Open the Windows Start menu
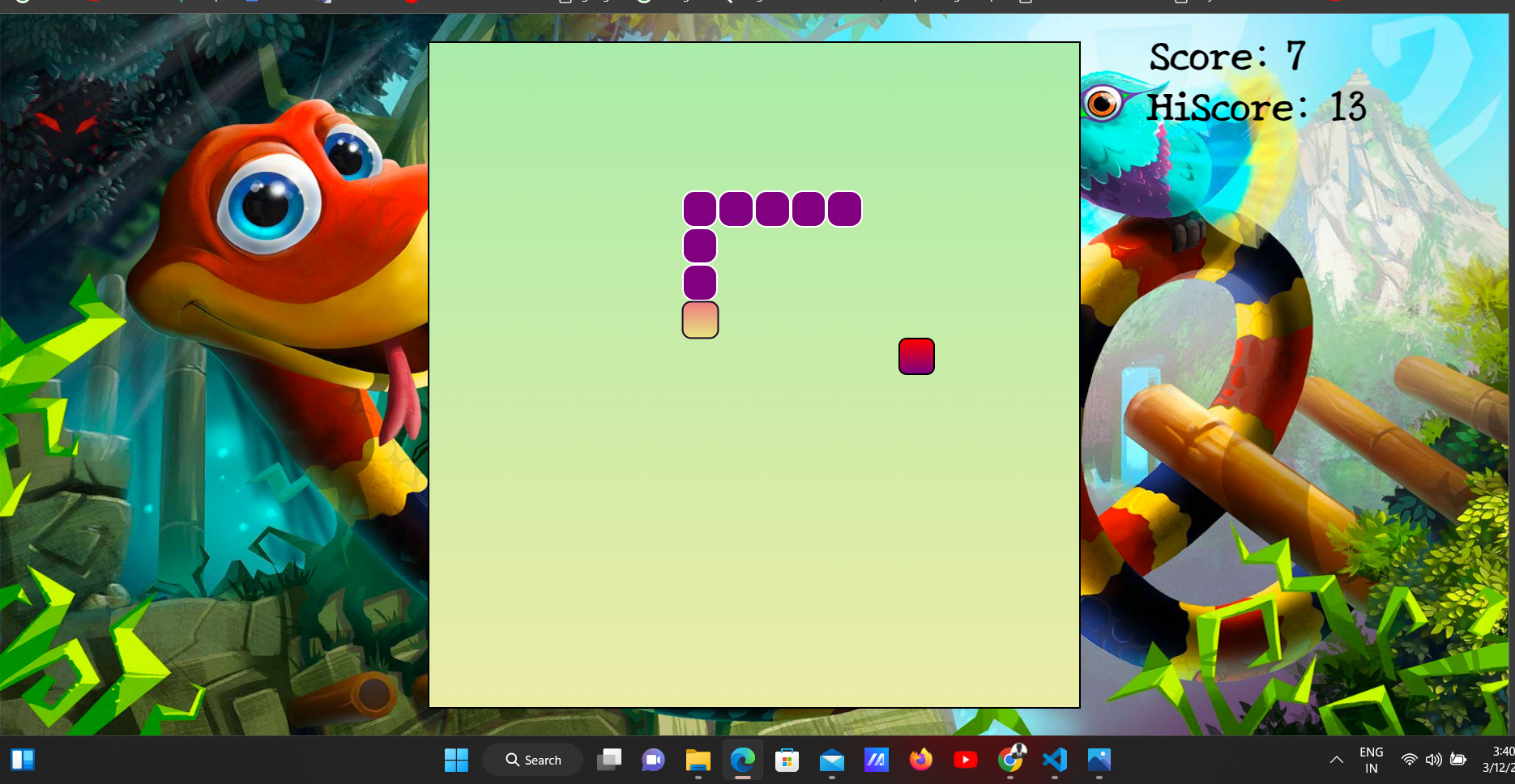Image resolution: width=1515 pixels, height=784 pixels. pyautogui.click(x=456, y=760)
